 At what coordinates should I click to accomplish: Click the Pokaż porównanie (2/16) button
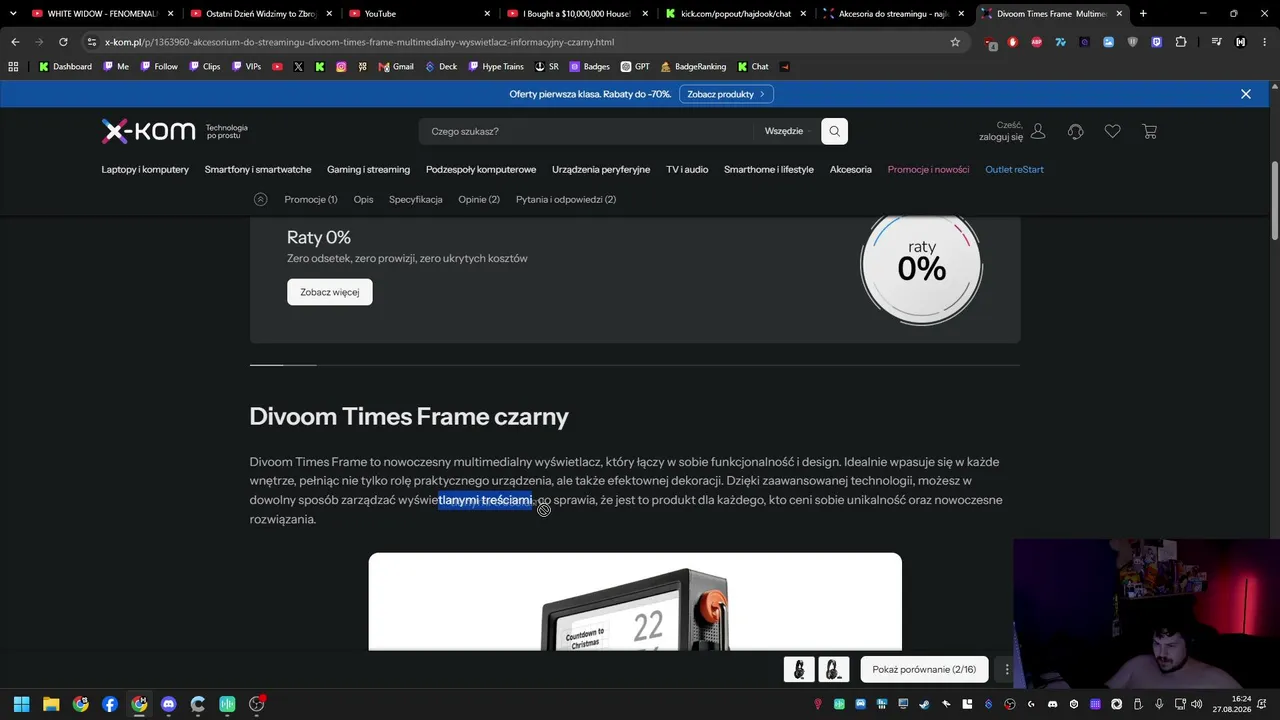[924, 669]
